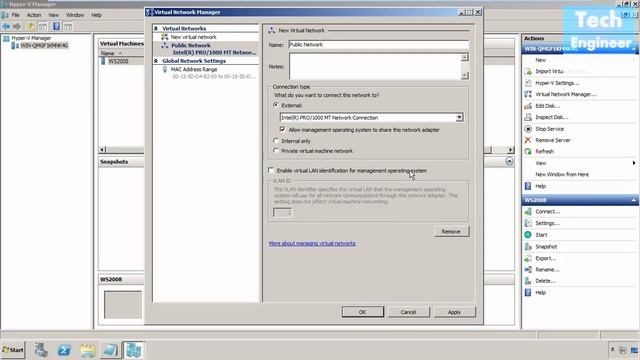Collapse the WS2008 actions section

(x=633, y=200)
